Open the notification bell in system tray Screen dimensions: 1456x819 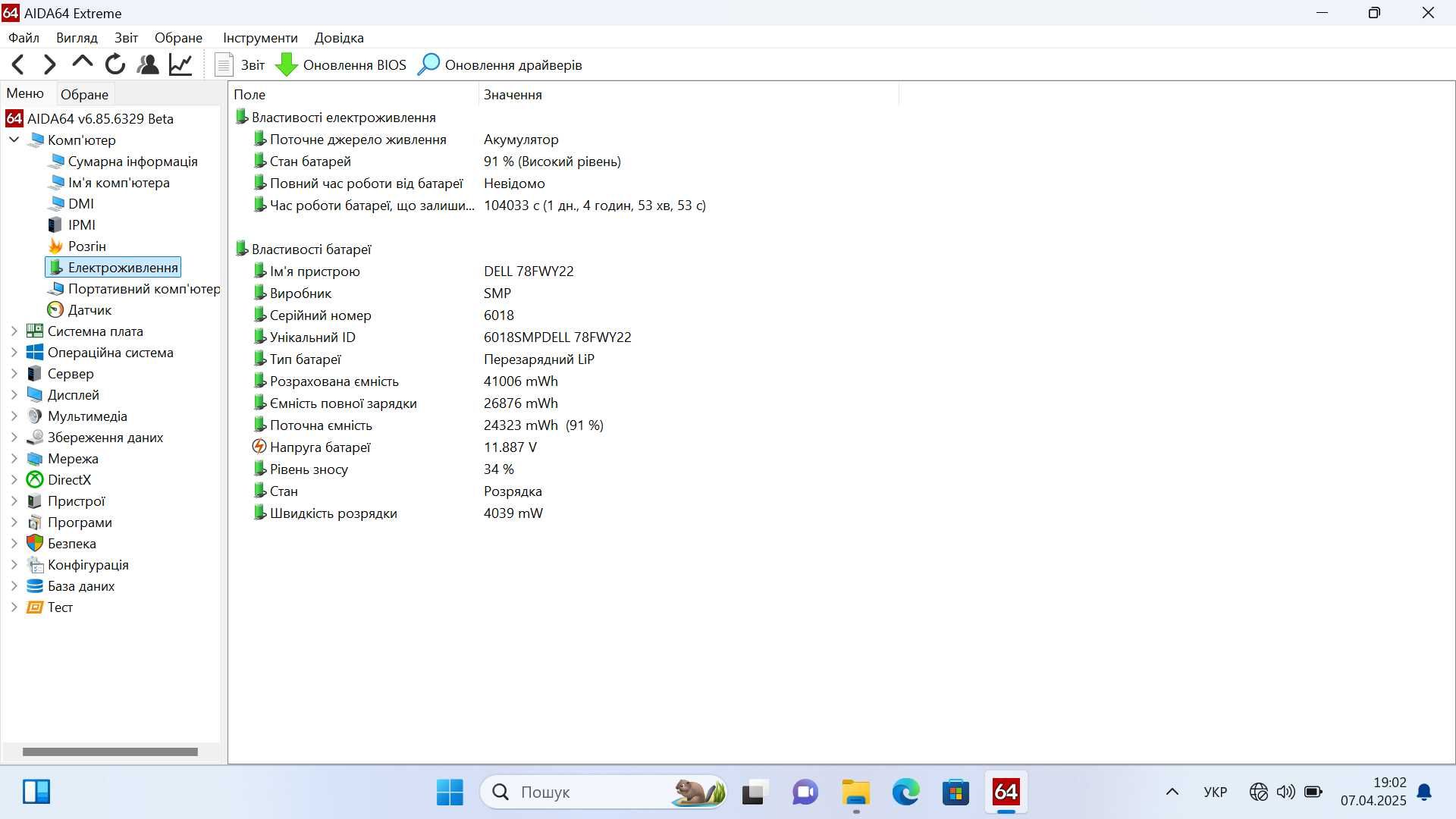[1425, 792]
